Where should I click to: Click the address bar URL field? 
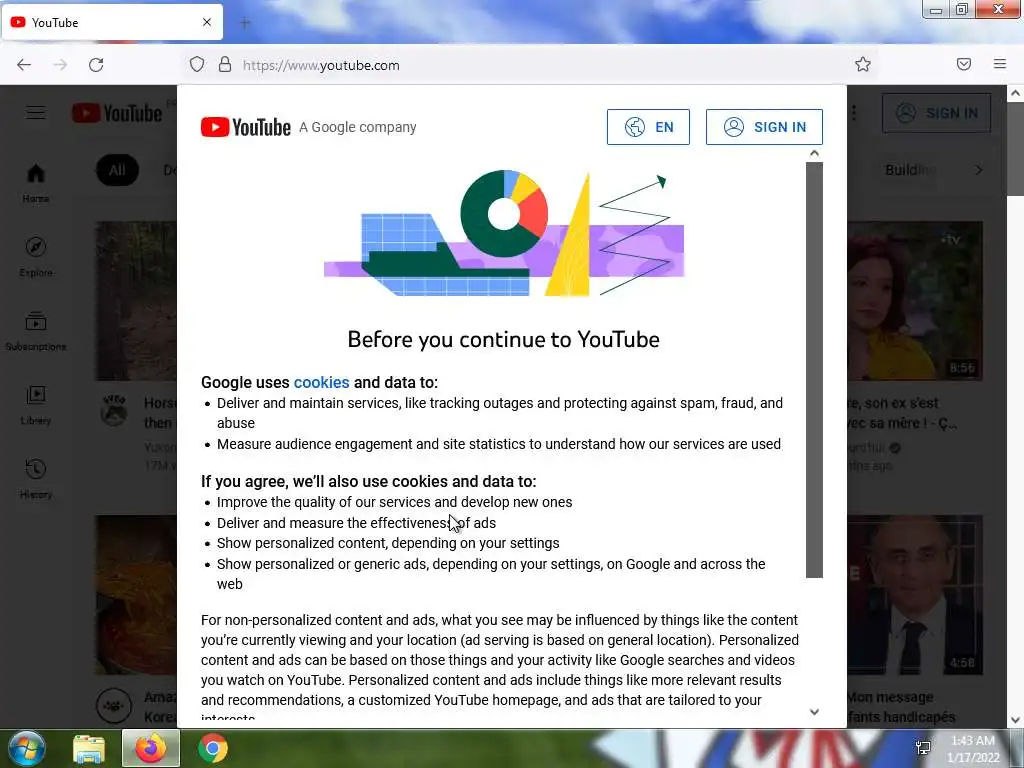pyautogui.click(x=536, y=65)
